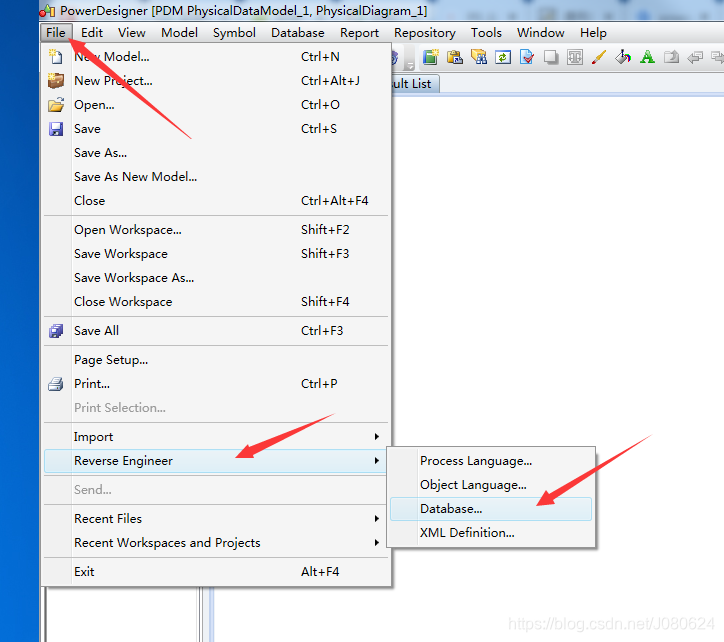
Task: Select Close in the File menu
Action: point(216,201)
